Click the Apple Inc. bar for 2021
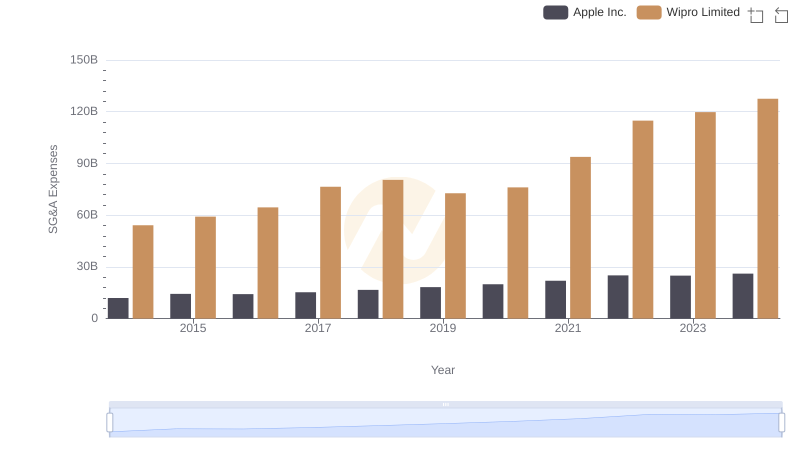The width and height of the screenshot is (800, 461). click(x=556, y=300)
